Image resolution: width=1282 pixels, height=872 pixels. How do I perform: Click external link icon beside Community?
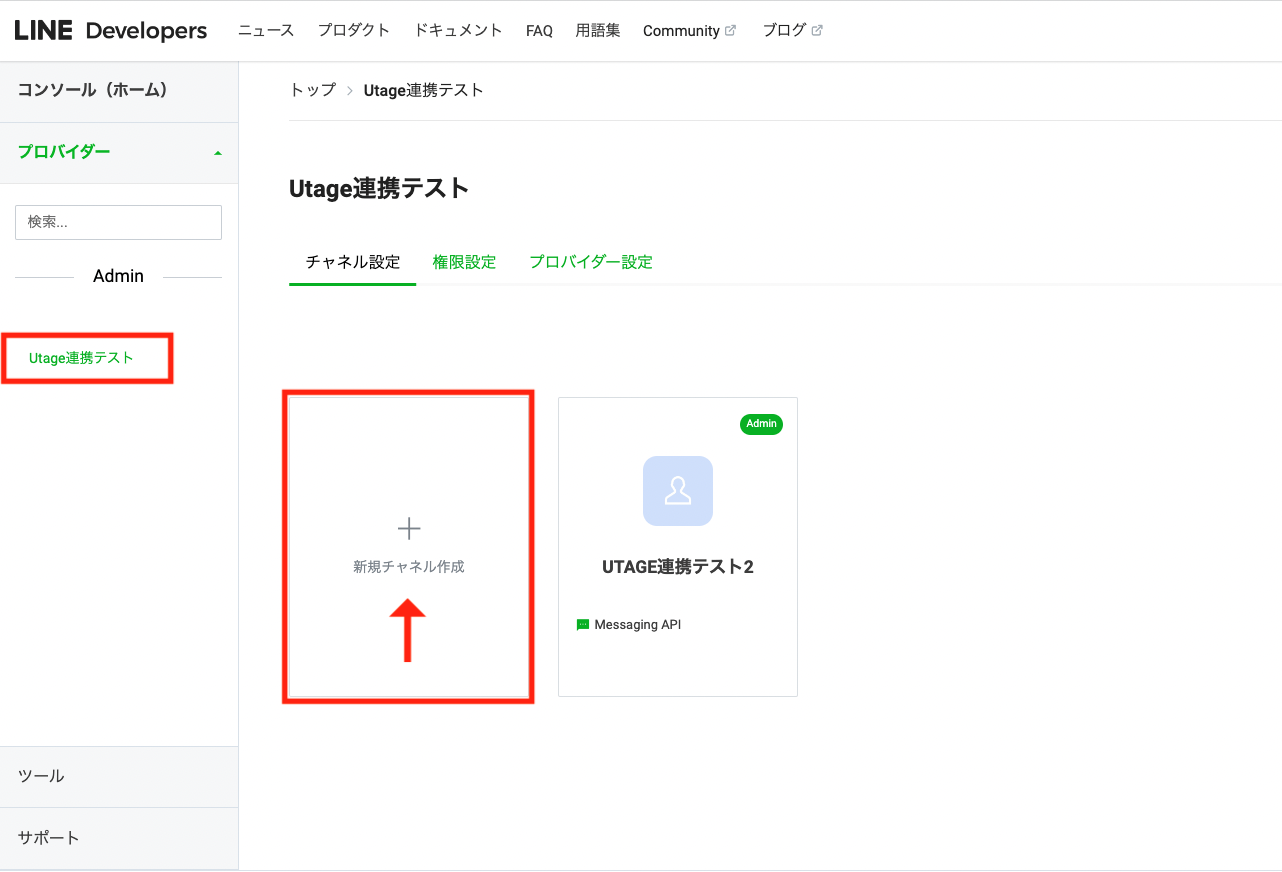pos(730,31)
